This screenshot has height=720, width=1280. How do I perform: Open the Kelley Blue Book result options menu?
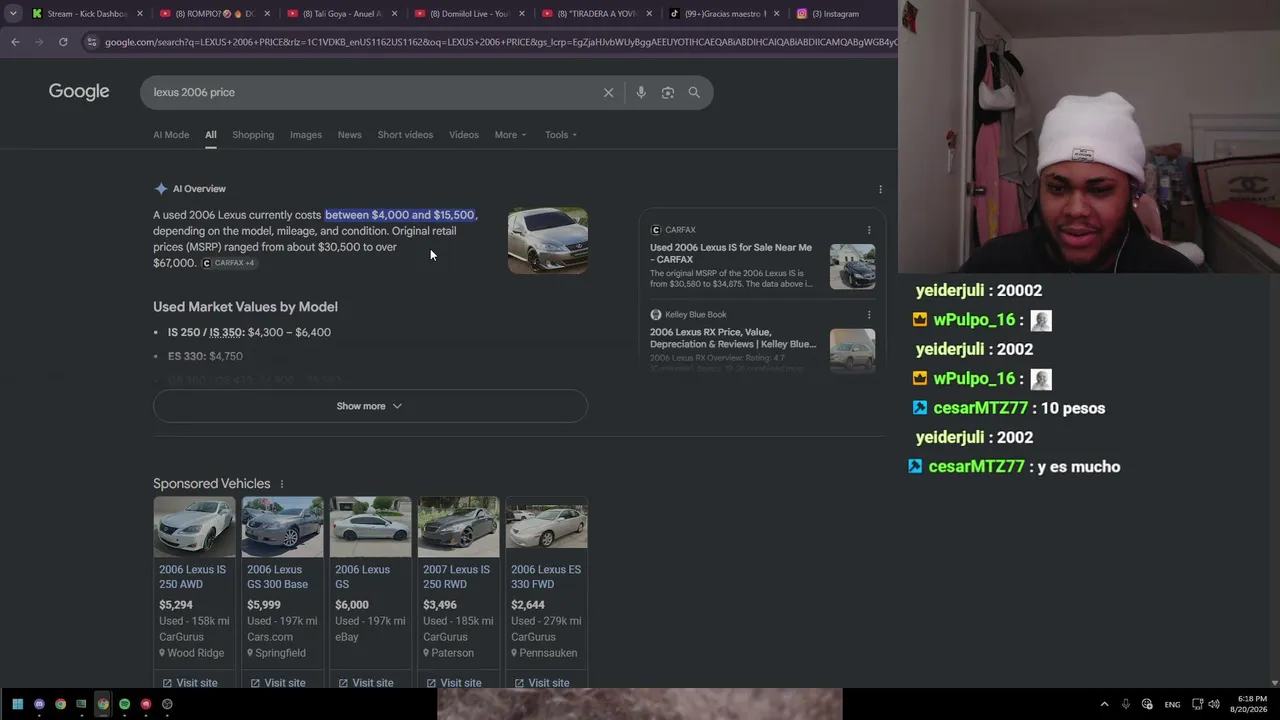(869, 315)
